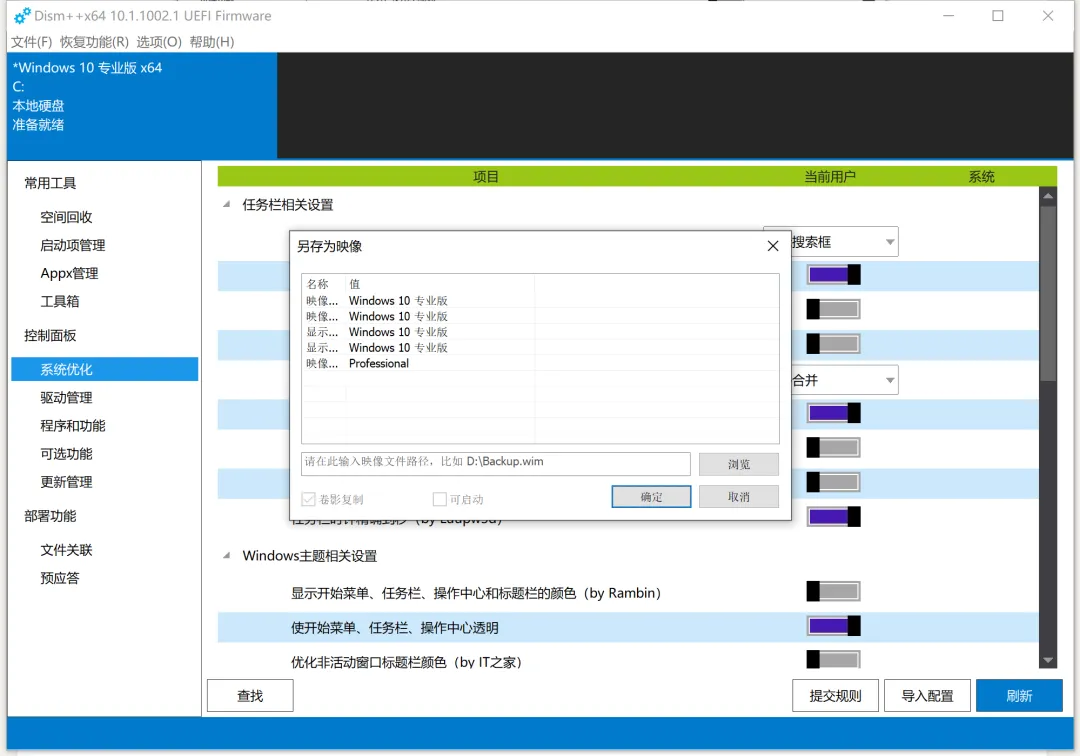Image resolution: width=1080 pixels, height=756 pixels.
Task: Click the 刷新 button
Action: [1019, 696]
